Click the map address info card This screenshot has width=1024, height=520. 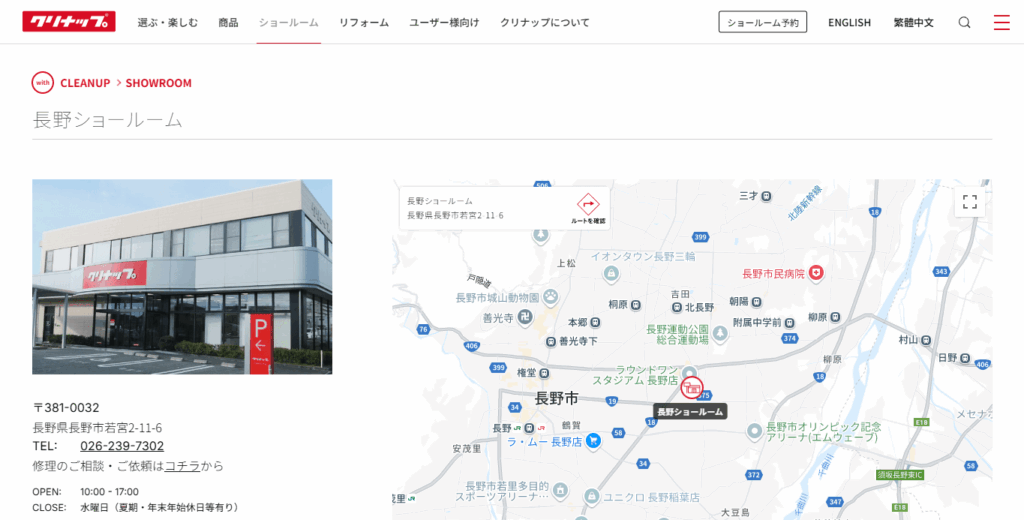coord(505,208)
